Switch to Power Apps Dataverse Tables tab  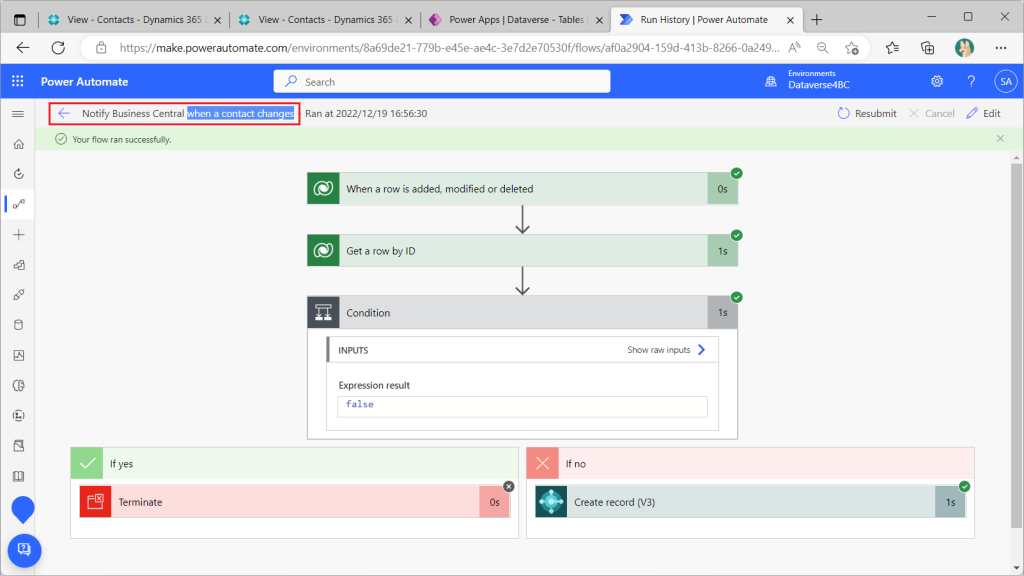(516, 20)
